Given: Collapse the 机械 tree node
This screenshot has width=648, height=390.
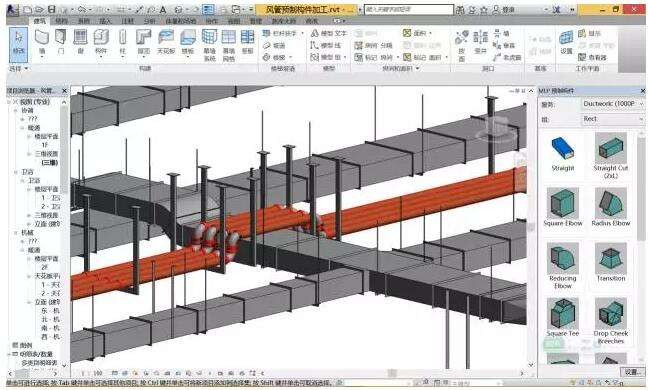Looking at the screenshot, I should (16, 233).
